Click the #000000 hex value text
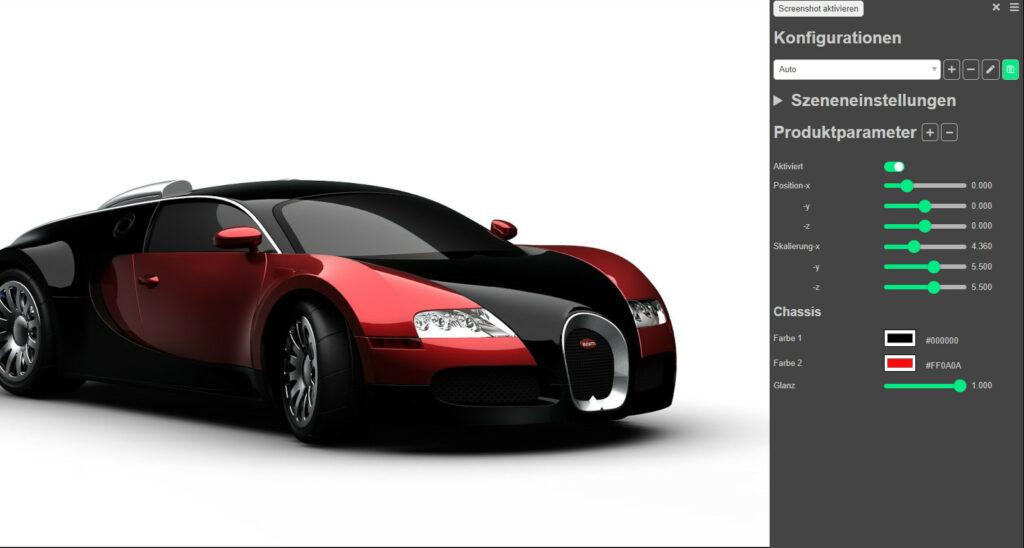 coord(942,340)
